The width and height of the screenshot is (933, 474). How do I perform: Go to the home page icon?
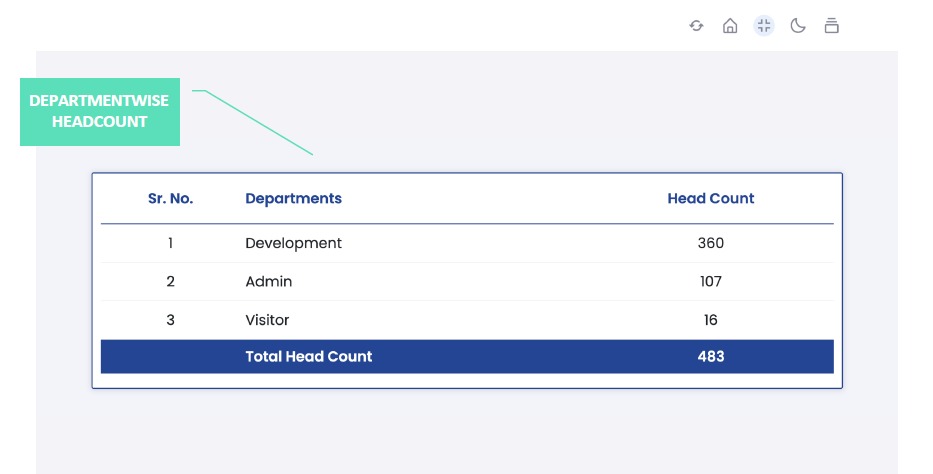coord(730,26)
